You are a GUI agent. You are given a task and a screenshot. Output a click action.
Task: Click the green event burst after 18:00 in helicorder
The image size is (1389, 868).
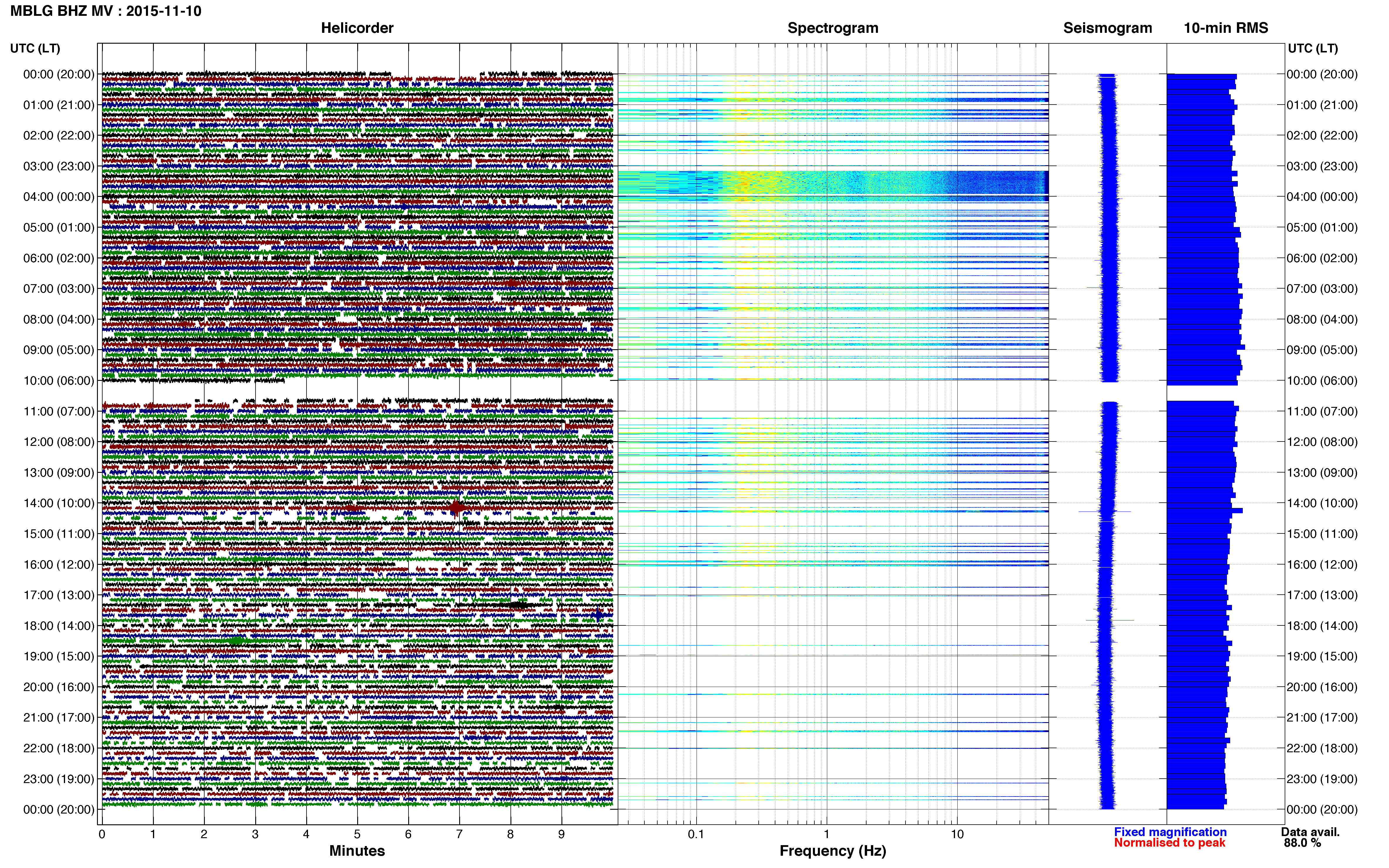[x=236, y=640]
